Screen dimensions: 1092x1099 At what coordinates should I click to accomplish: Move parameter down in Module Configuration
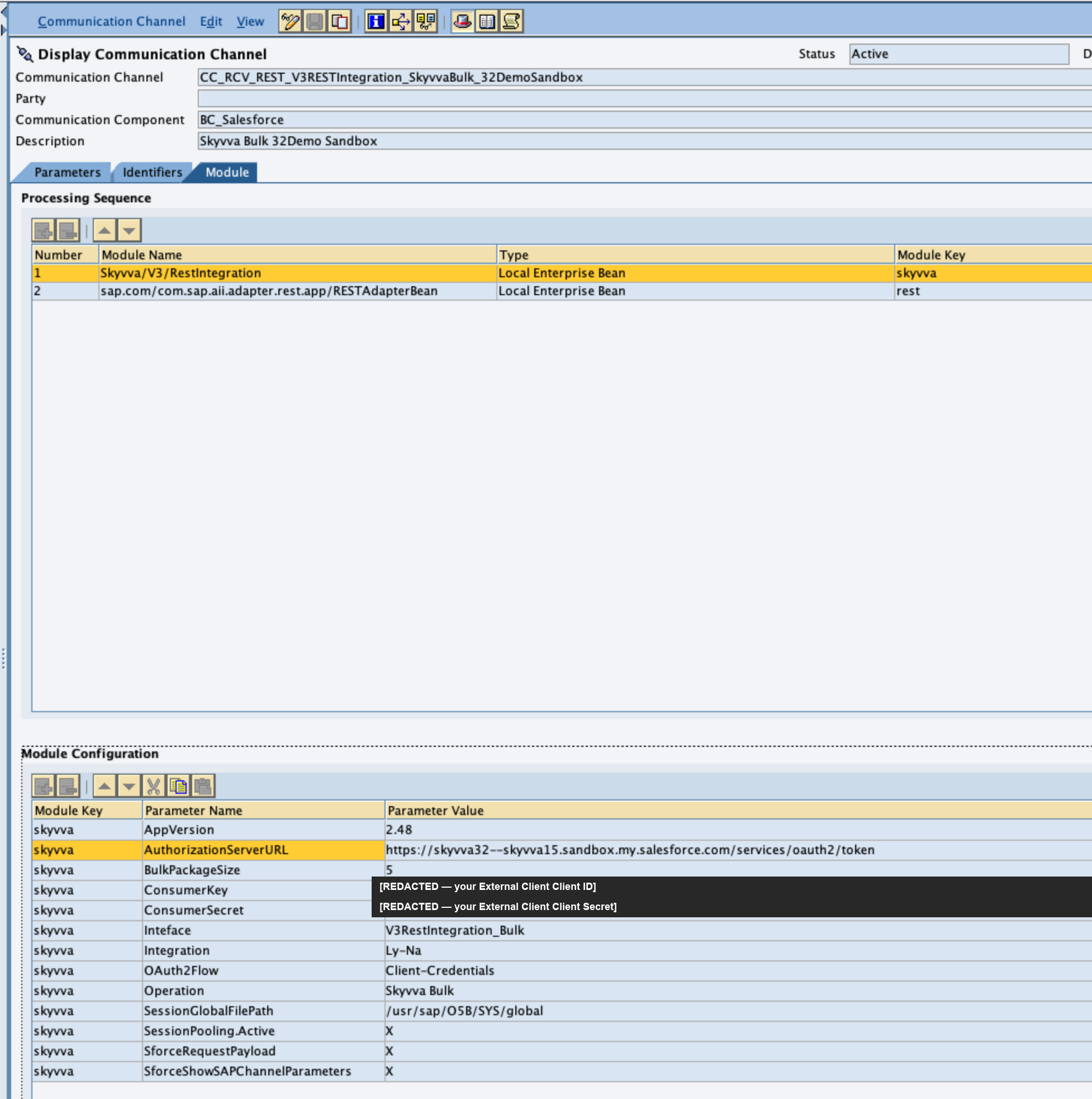point(129,786)
